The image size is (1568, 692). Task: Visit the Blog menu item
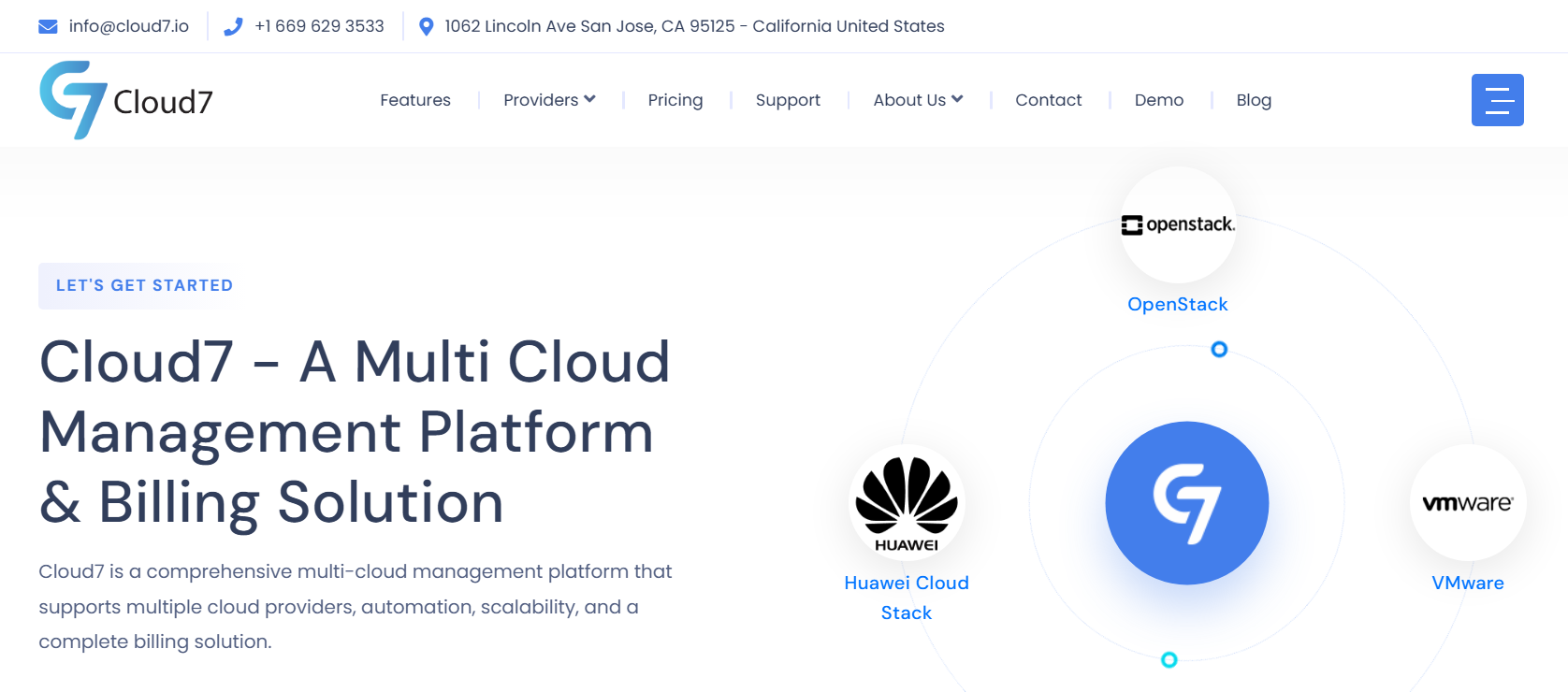click(1254, 100)
